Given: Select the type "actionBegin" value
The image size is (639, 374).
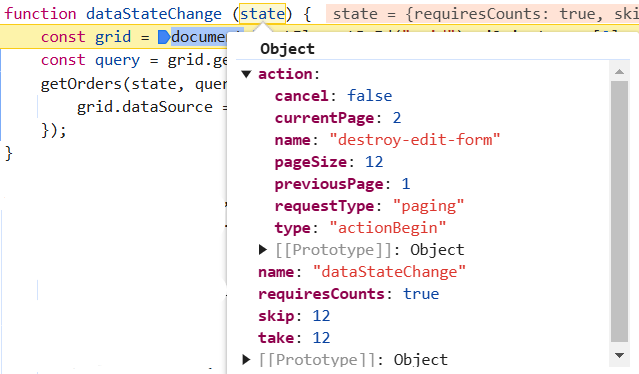Looking at the screenshot, I should (x=388, y=228).
